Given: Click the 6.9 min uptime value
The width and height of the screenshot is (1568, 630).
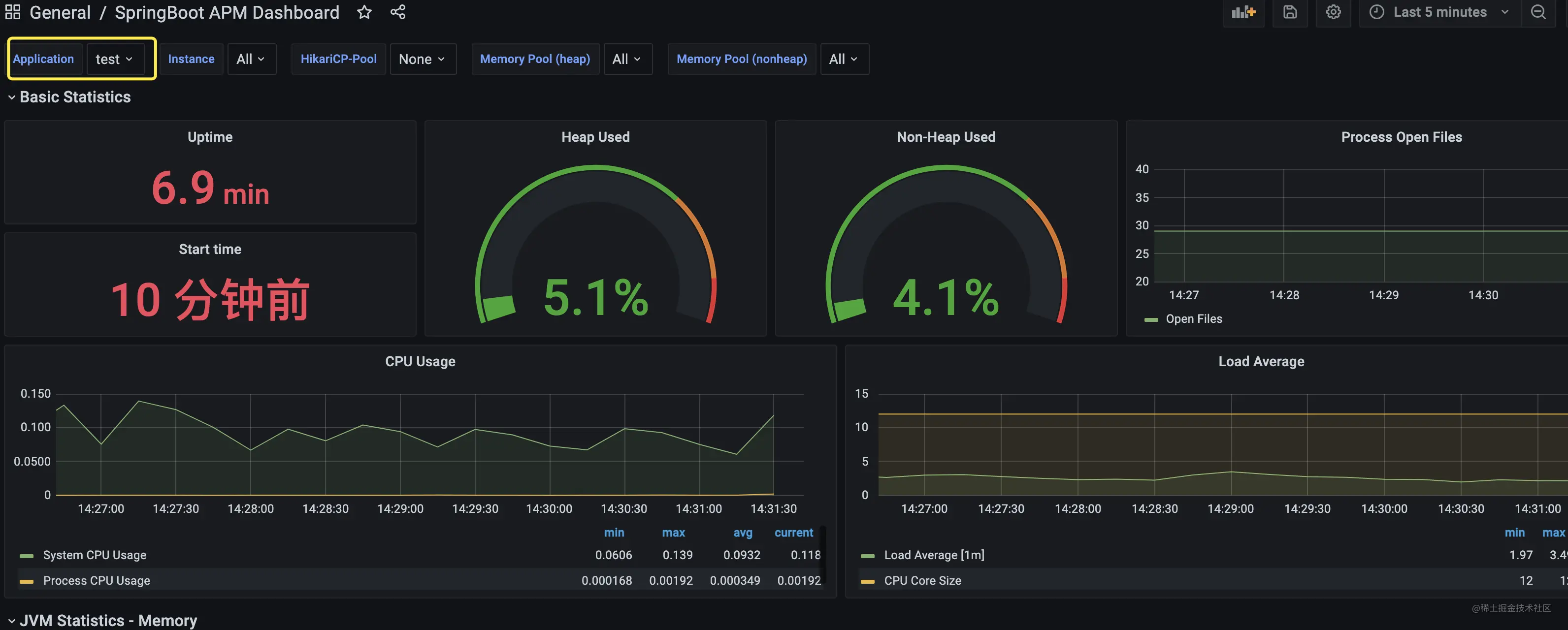Looking at the screenshot, I should click(210, 188).
